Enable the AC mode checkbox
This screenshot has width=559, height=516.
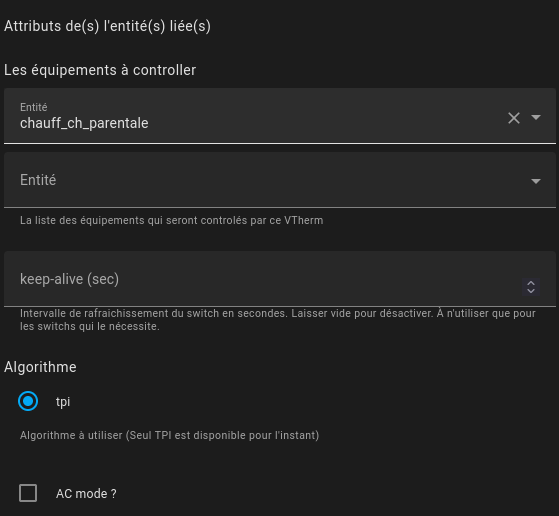(x=28, y=493)
